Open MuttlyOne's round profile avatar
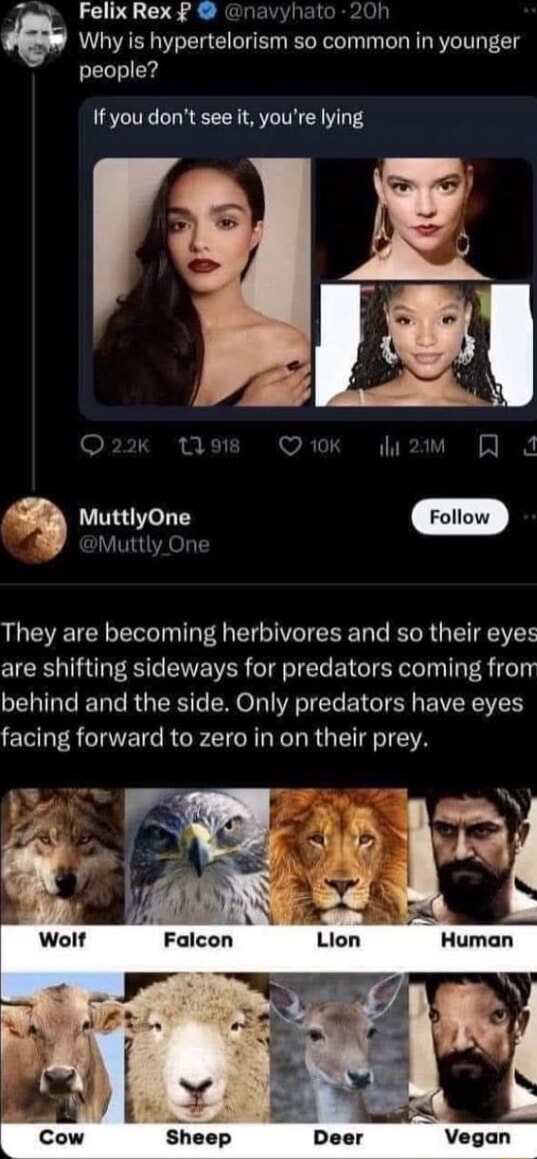This screenshot has height=1159, width=537. pos(32,530)
